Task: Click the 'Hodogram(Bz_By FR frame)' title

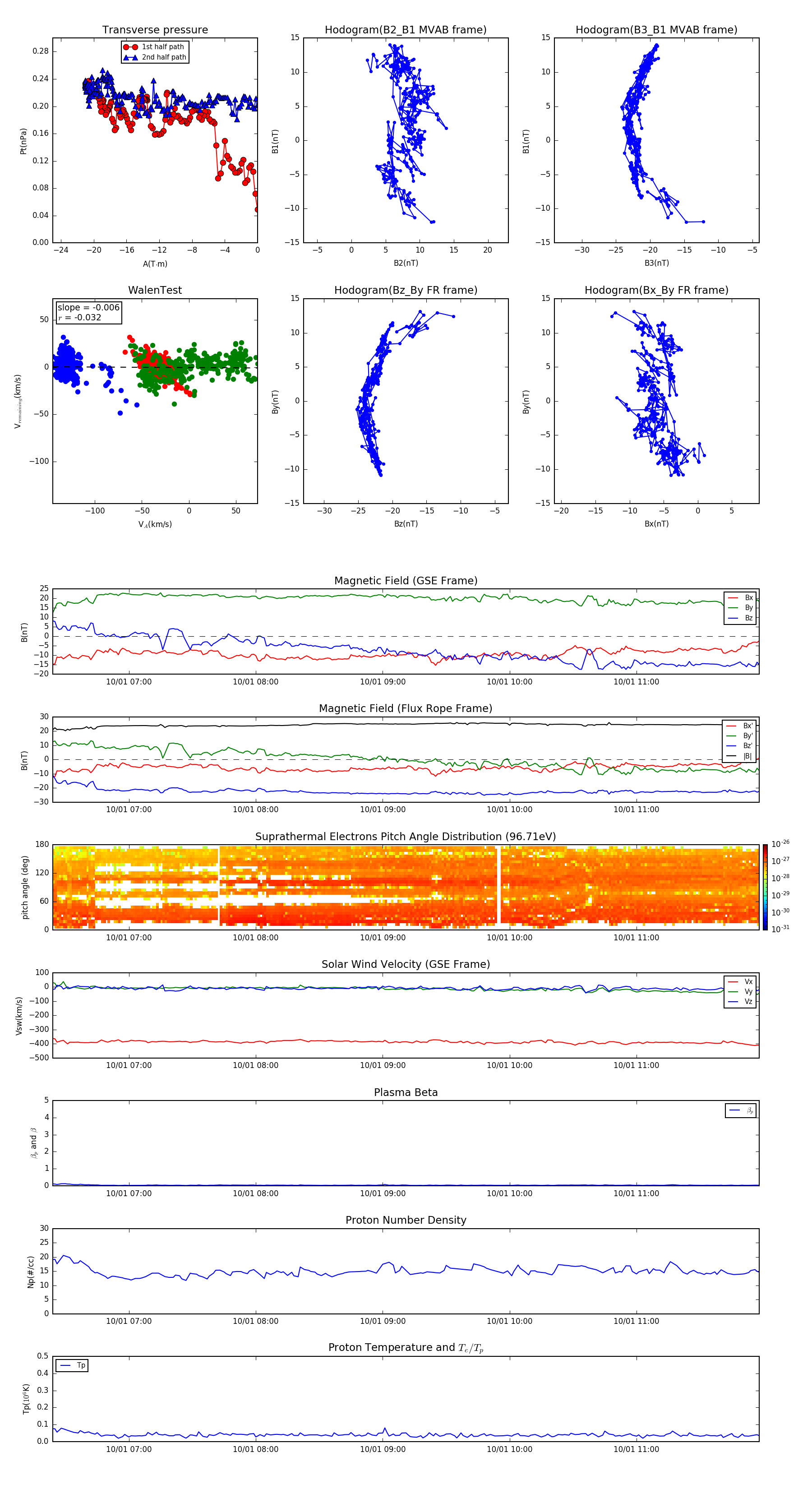Action: 406,290
